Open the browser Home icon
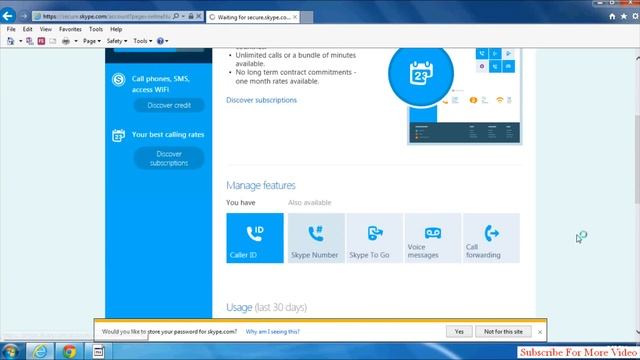The width and height of the screenshot is (640, 360). pyautogui.click(x=612, y=16)
